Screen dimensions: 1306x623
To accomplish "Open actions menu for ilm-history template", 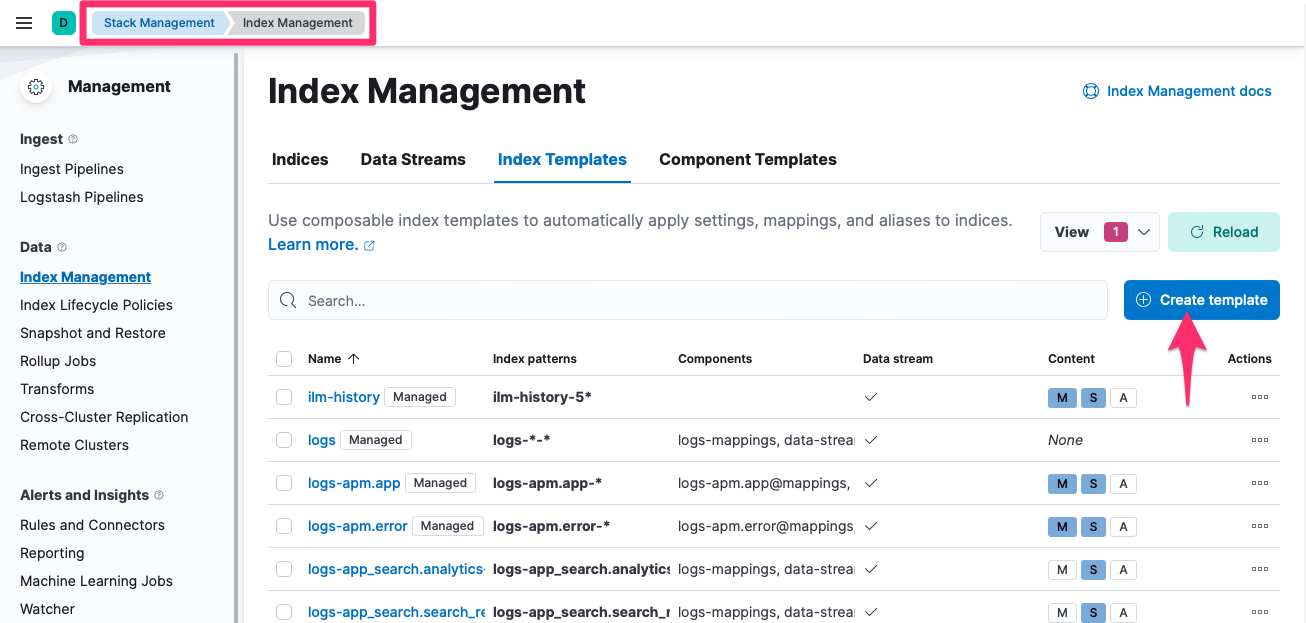I will (x=1259, y=397).
